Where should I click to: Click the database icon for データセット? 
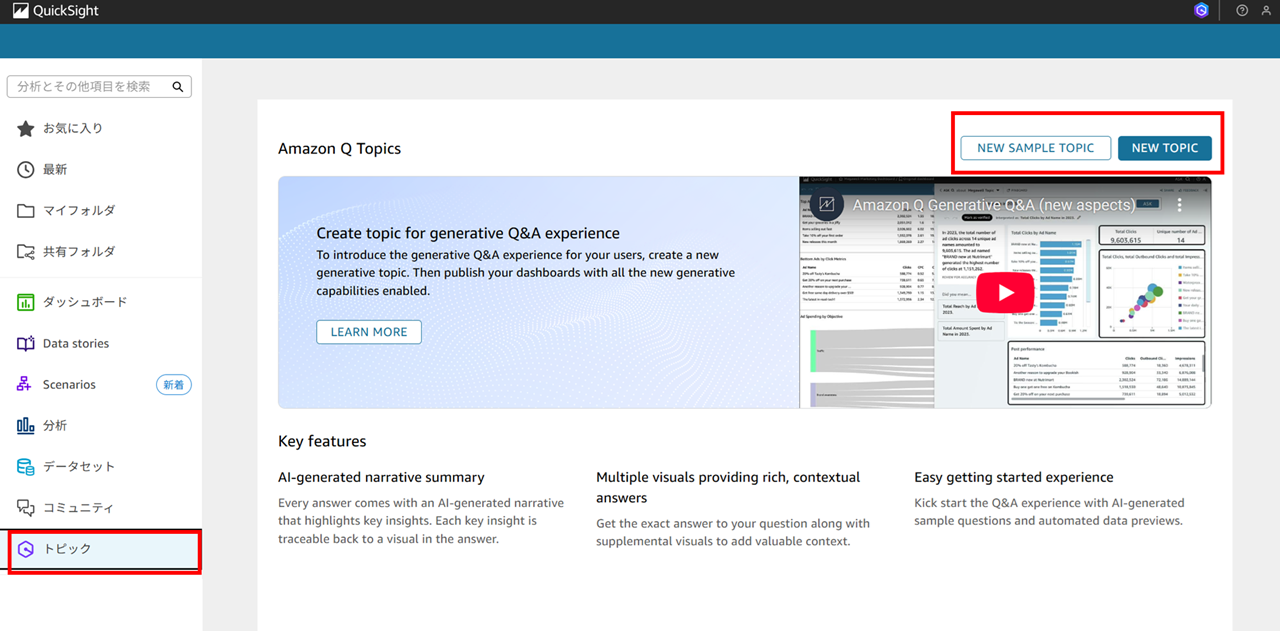26,466
